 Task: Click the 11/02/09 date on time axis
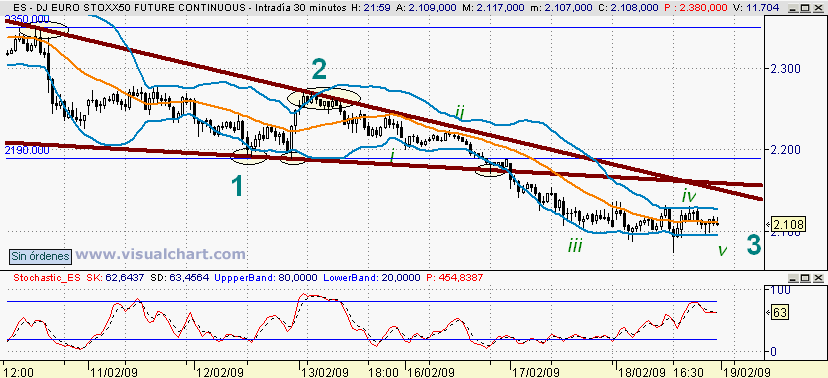115,372
